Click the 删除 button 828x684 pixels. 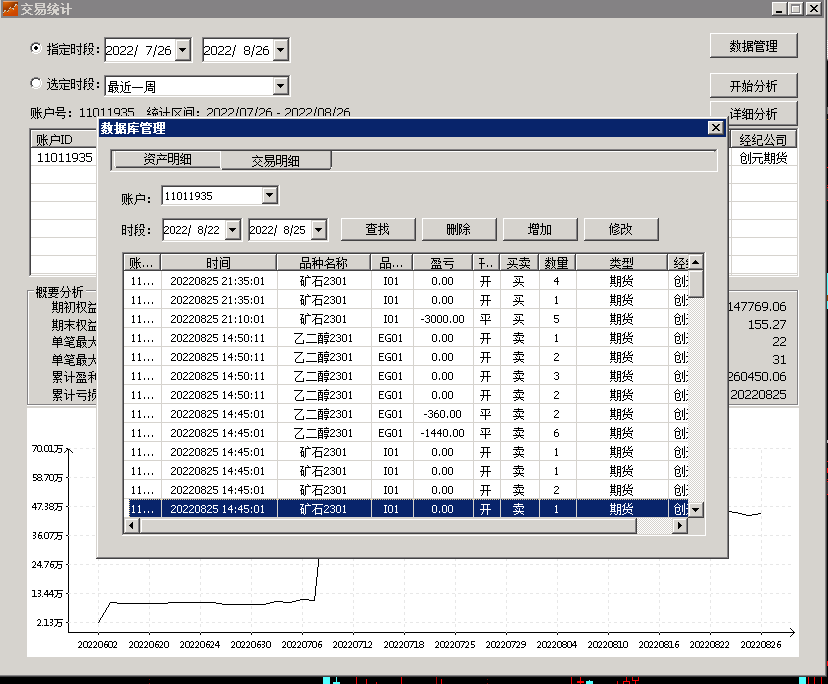click(458, 229)
